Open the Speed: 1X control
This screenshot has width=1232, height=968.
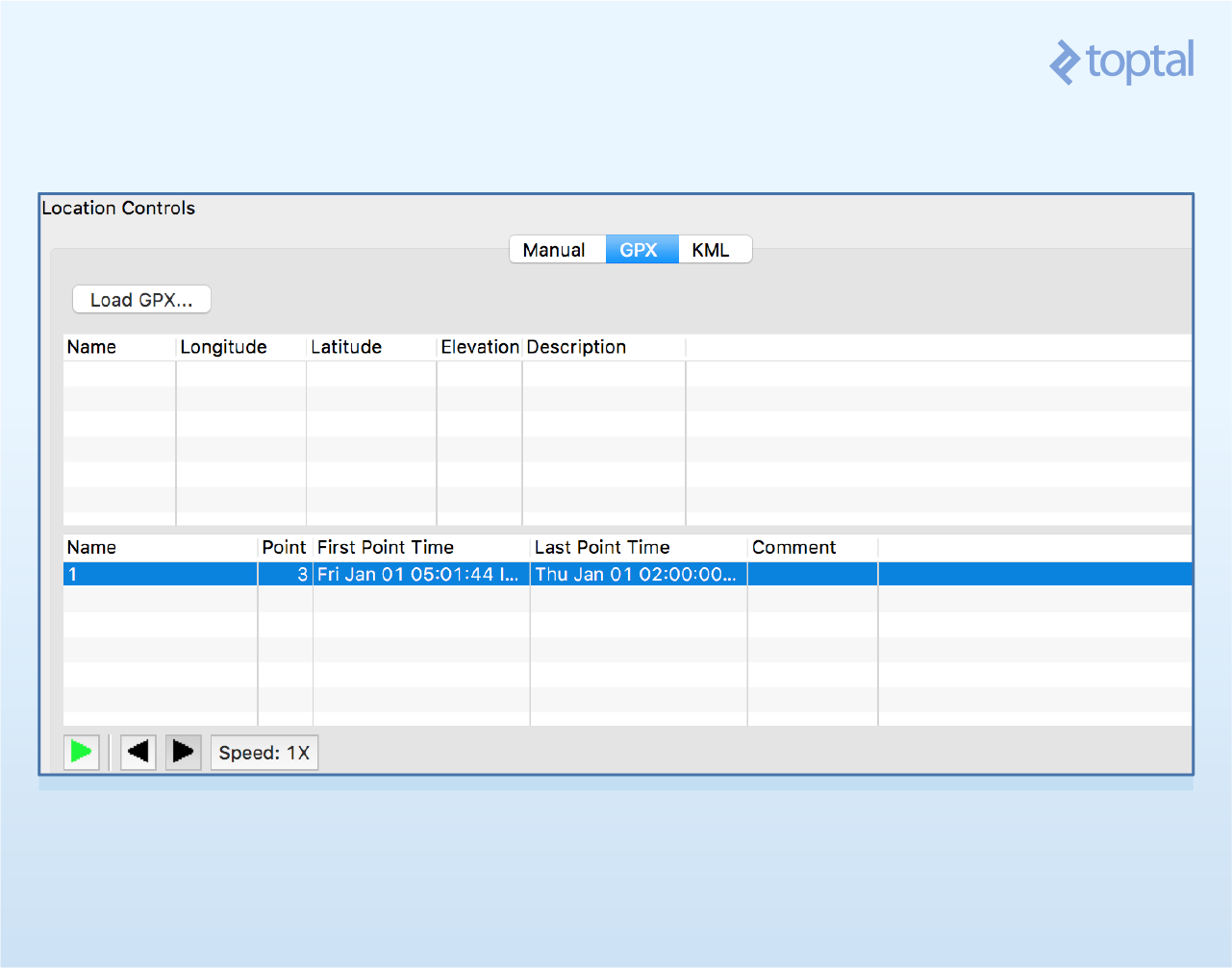(x=264, y=752)
